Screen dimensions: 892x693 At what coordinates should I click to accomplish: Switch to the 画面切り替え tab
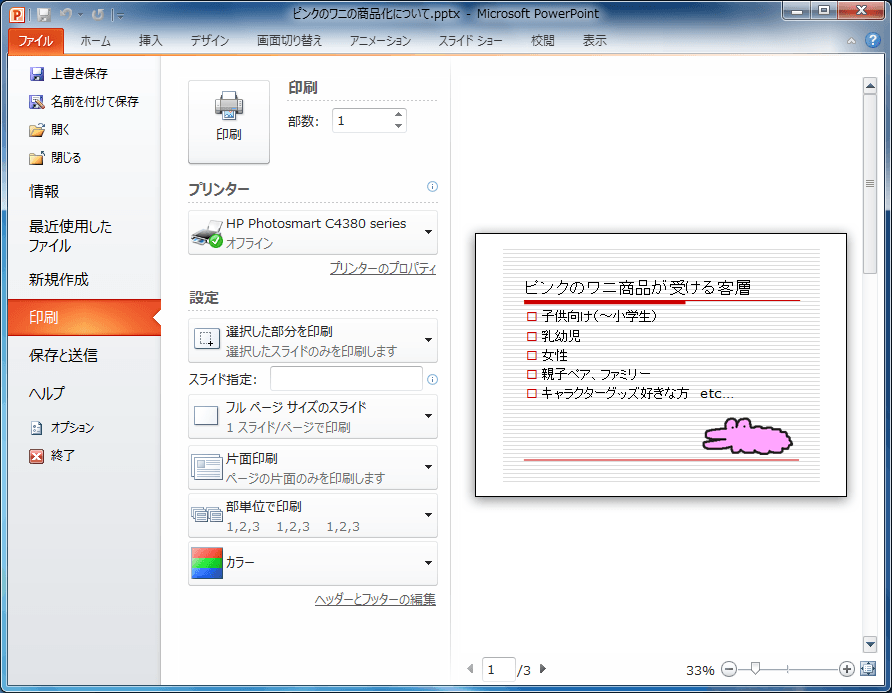click(290, 41)
